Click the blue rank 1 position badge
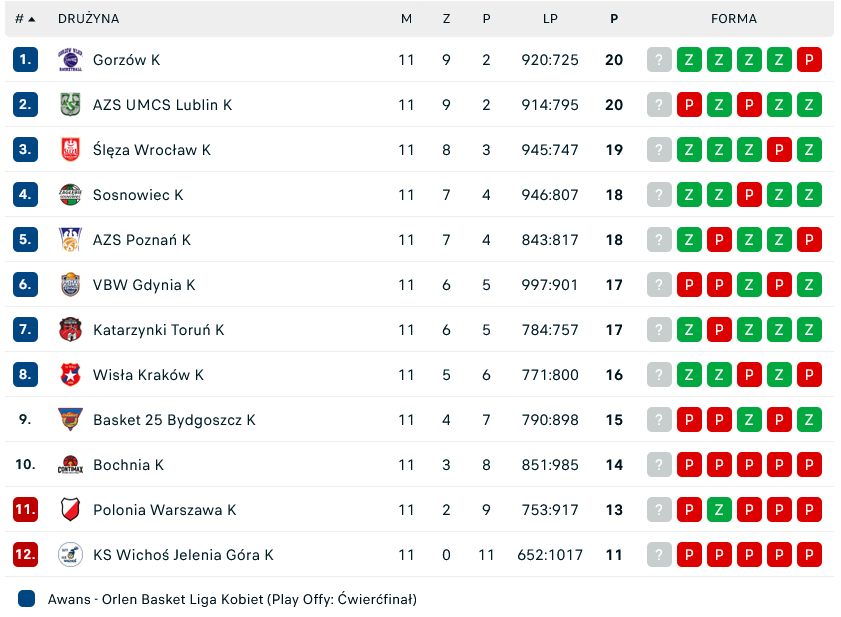841x617 pixels. coord(25,60)
